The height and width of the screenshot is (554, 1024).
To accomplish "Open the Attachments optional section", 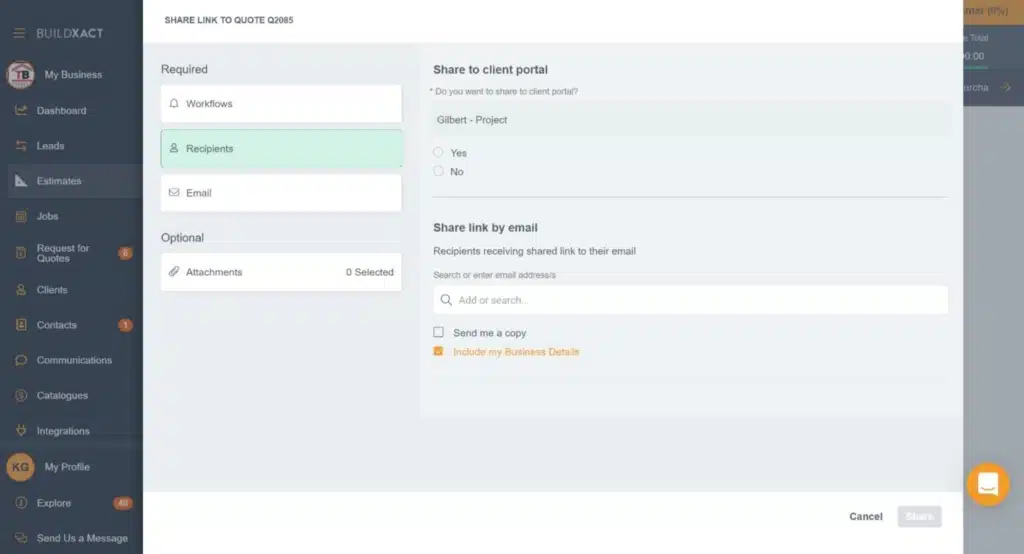I will [281, 272].
